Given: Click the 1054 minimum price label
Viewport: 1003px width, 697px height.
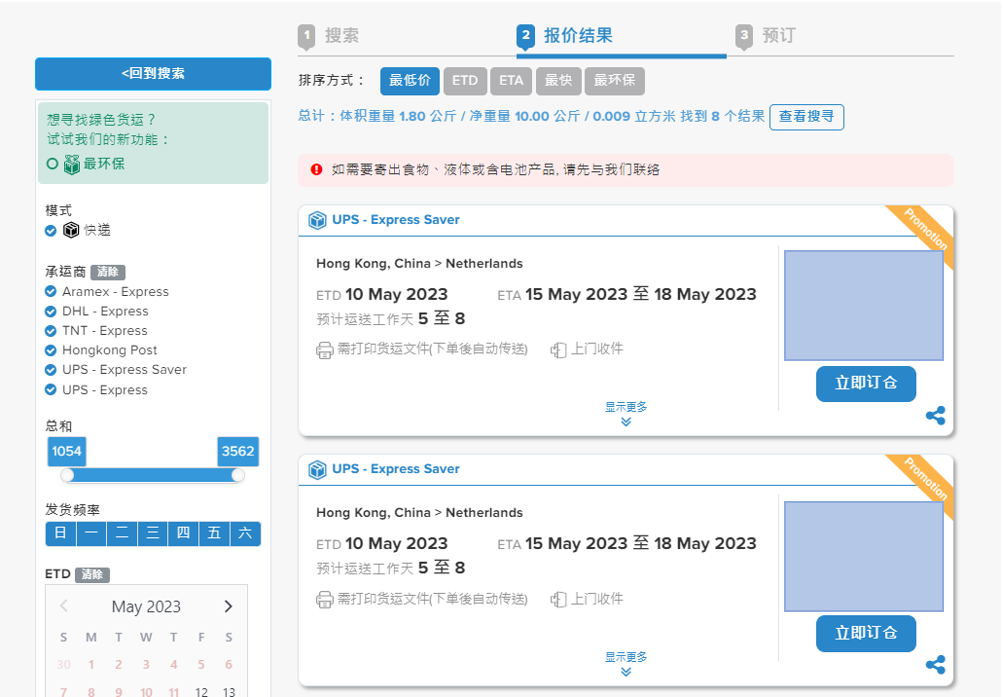Looking at the screenshot, I should point(67,451).
